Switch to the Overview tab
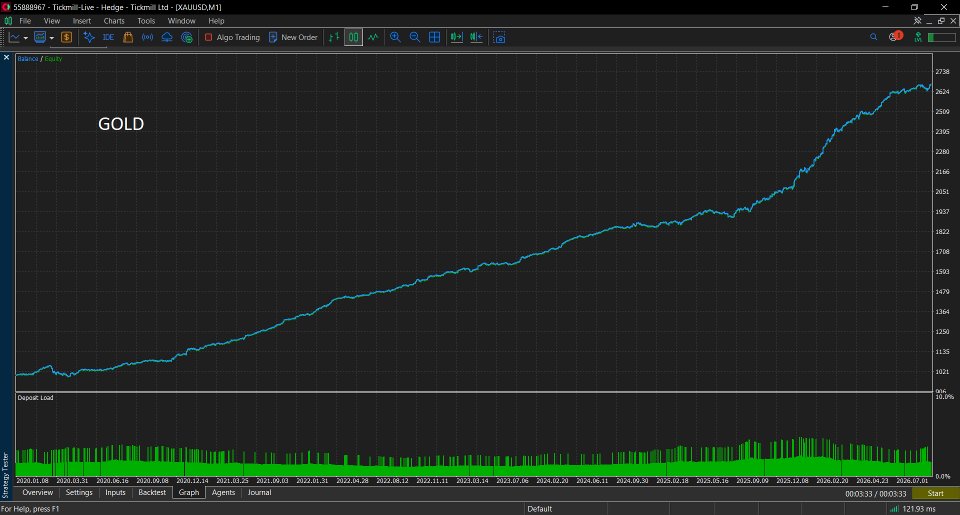Screen dimensions: 960x515 coord(37,492)
